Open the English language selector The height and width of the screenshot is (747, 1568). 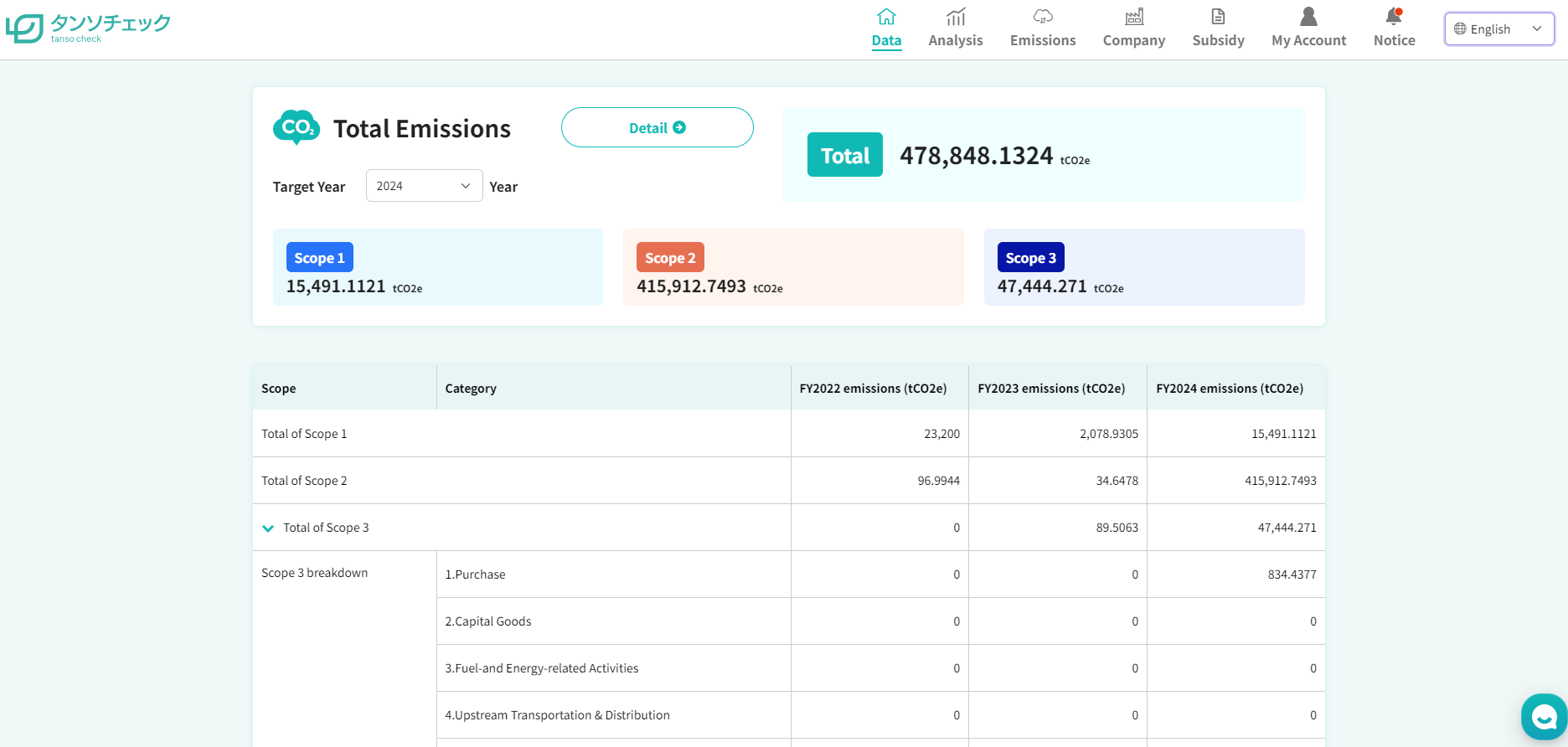click(1498, 28)
